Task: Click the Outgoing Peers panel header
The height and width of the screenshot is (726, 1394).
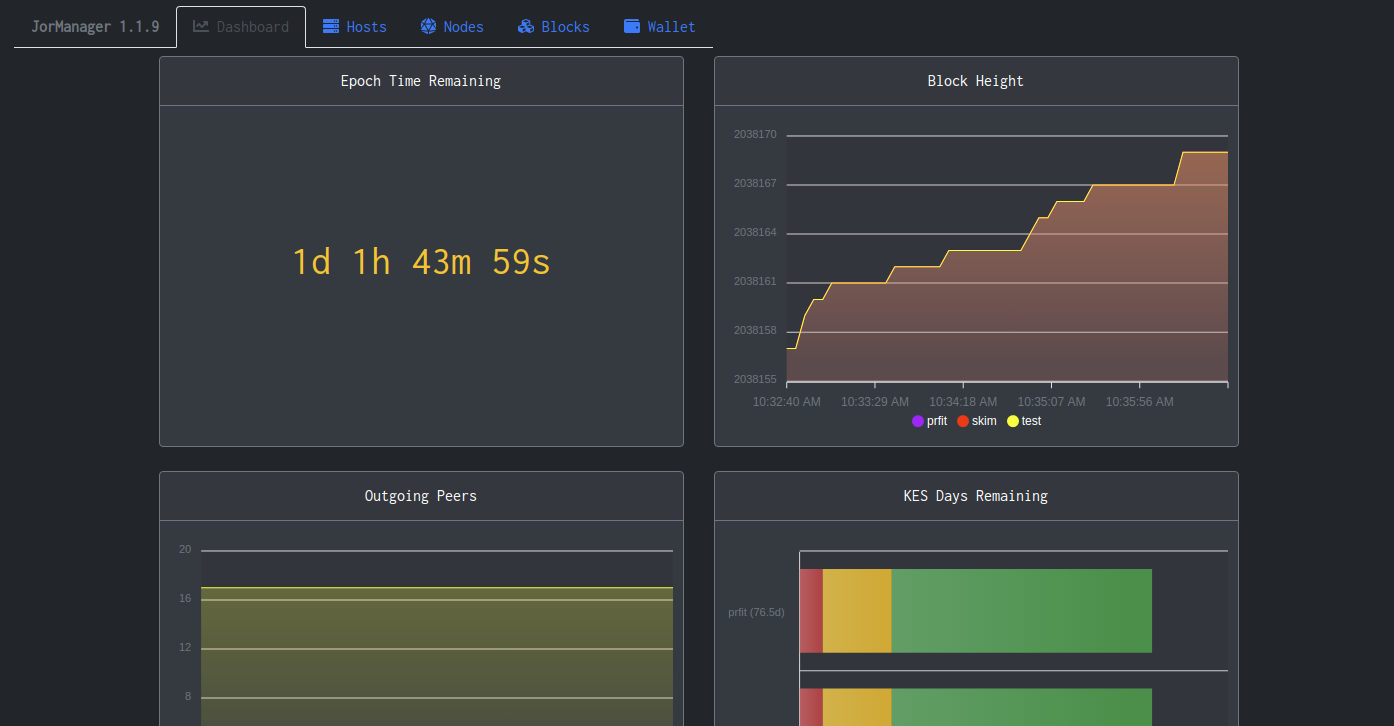Action: pos(421,496)
